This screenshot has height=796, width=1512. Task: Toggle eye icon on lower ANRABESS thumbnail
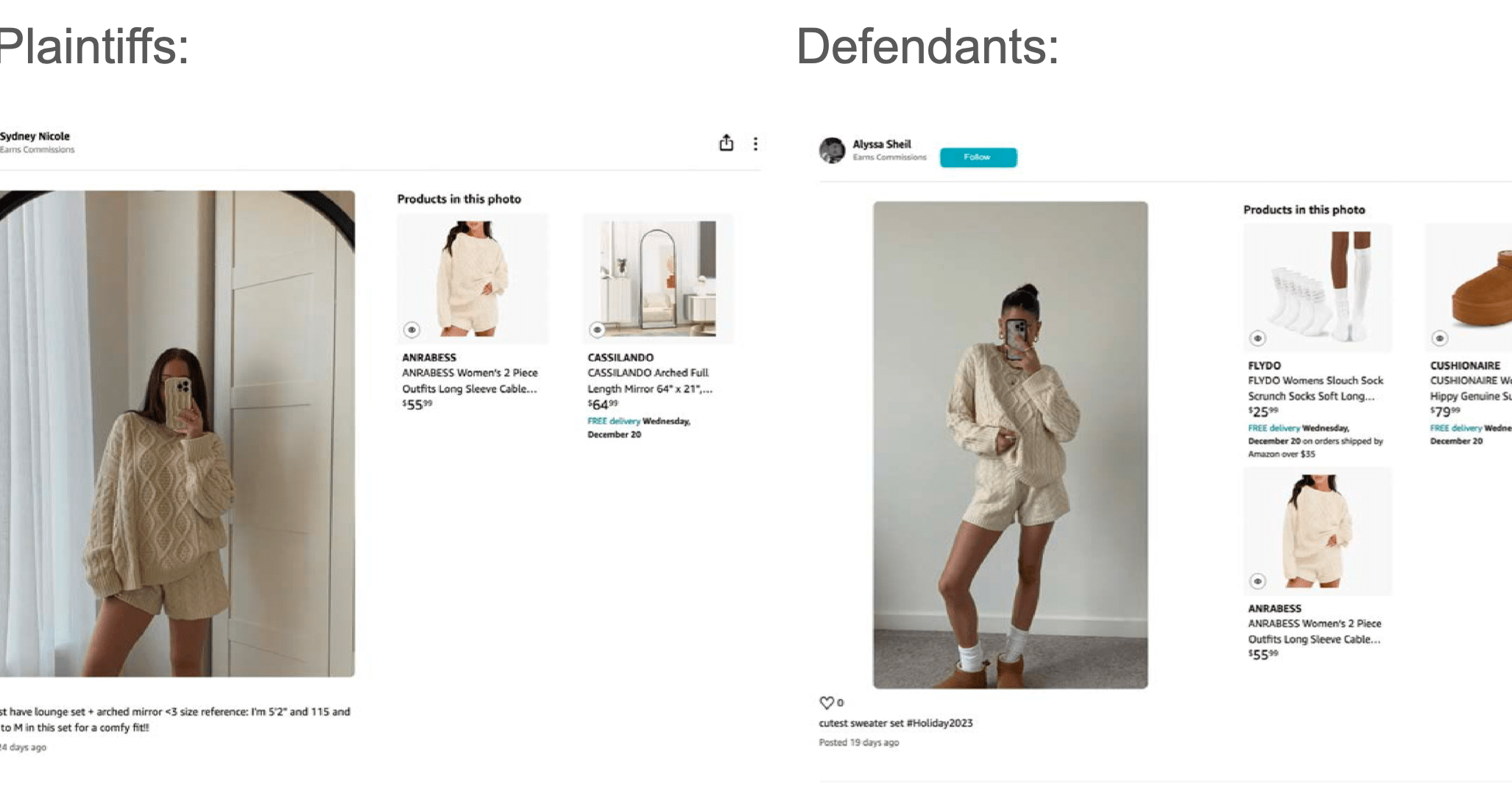pos(1257,581)
